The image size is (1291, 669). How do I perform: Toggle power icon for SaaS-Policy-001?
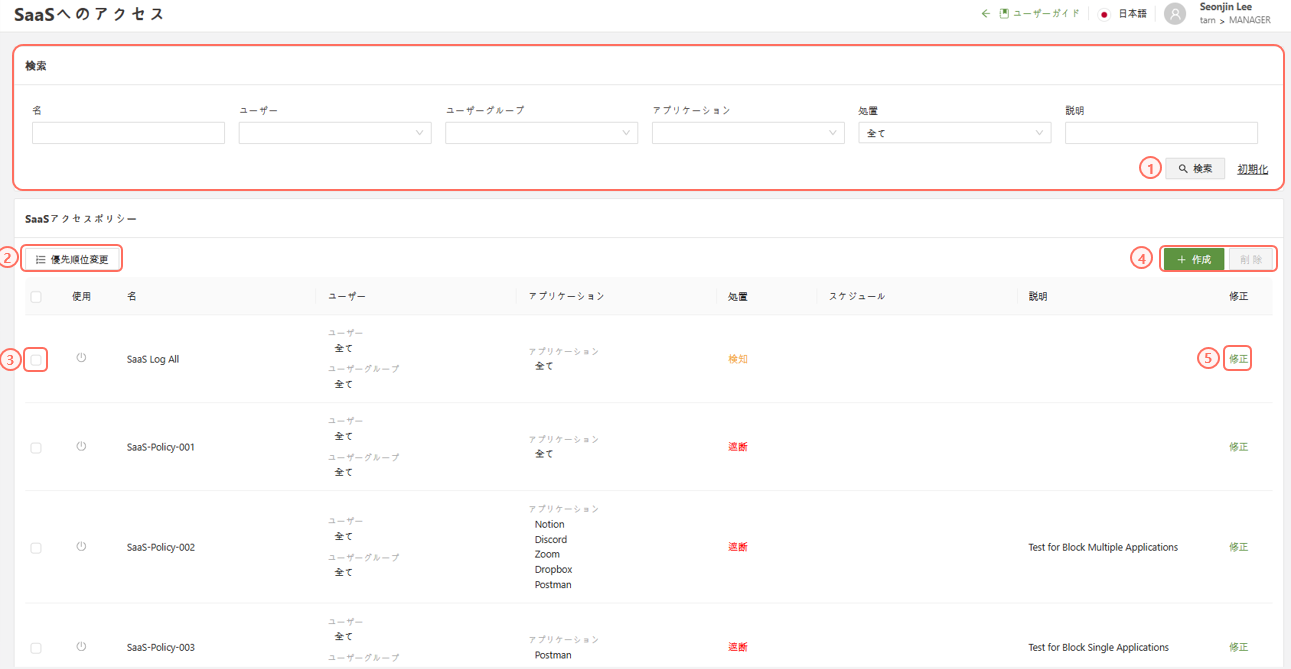point(81,446)
